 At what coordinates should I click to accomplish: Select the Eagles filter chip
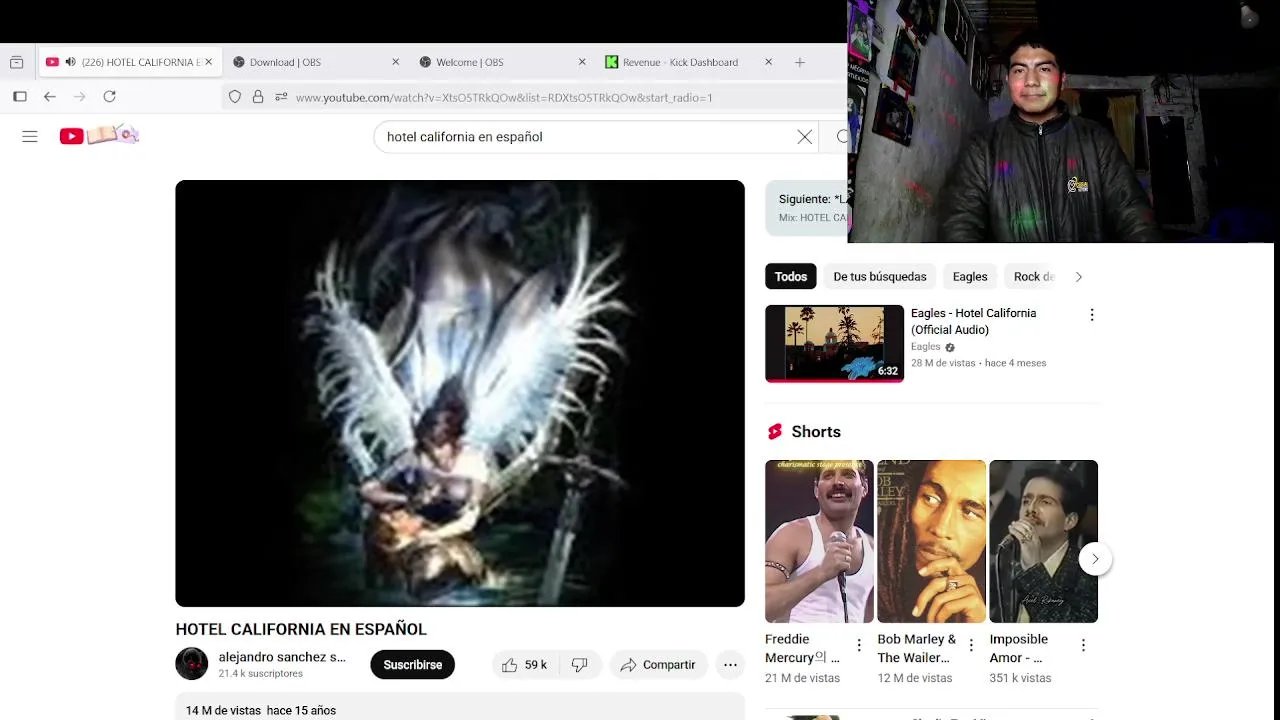970,277
